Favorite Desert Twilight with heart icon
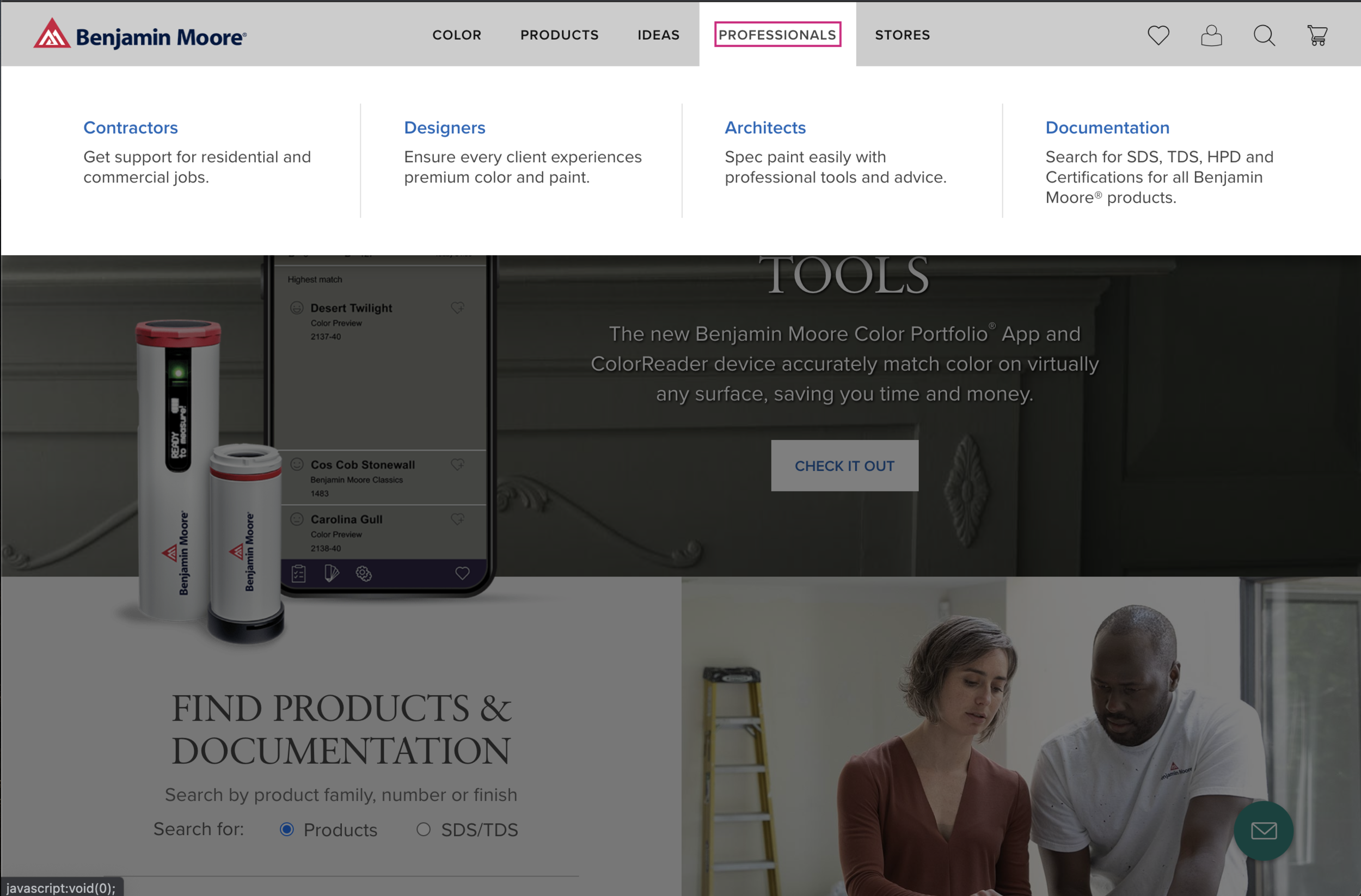The image size is (1361, 896). pos(457,308)
